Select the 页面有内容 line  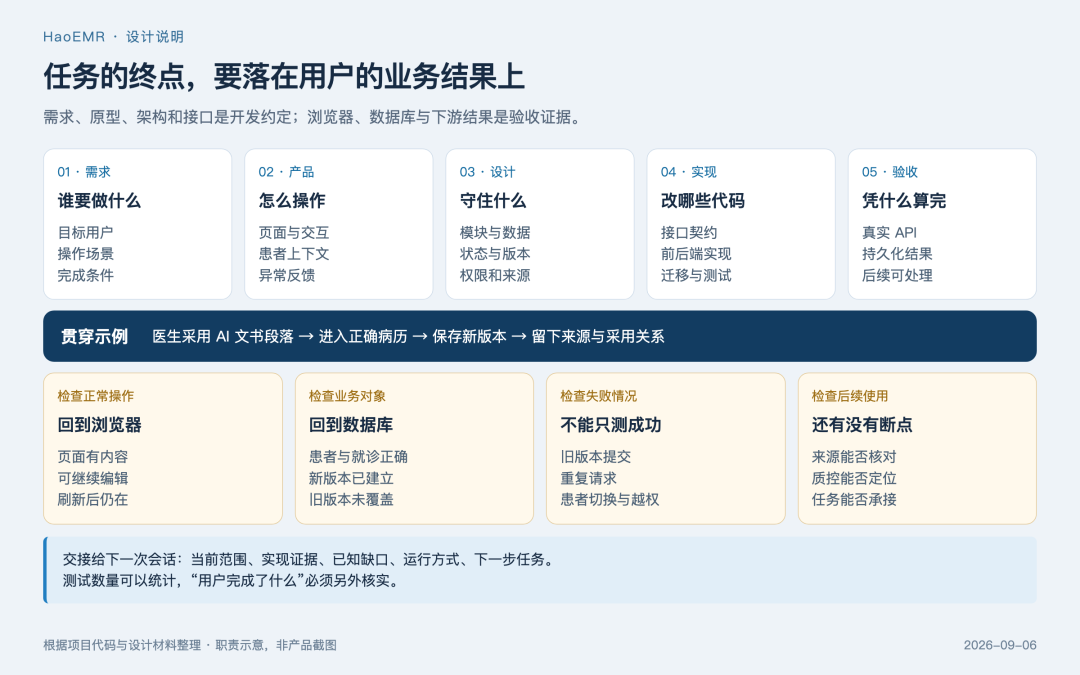pyautogui.click(x=93, y=457)
